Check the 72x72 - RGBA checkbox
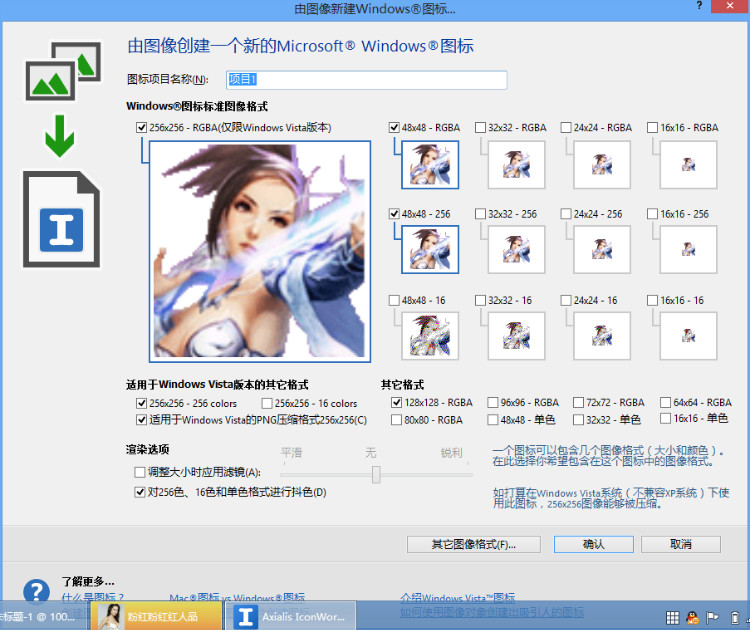750x630 pixels. [578, 402]
